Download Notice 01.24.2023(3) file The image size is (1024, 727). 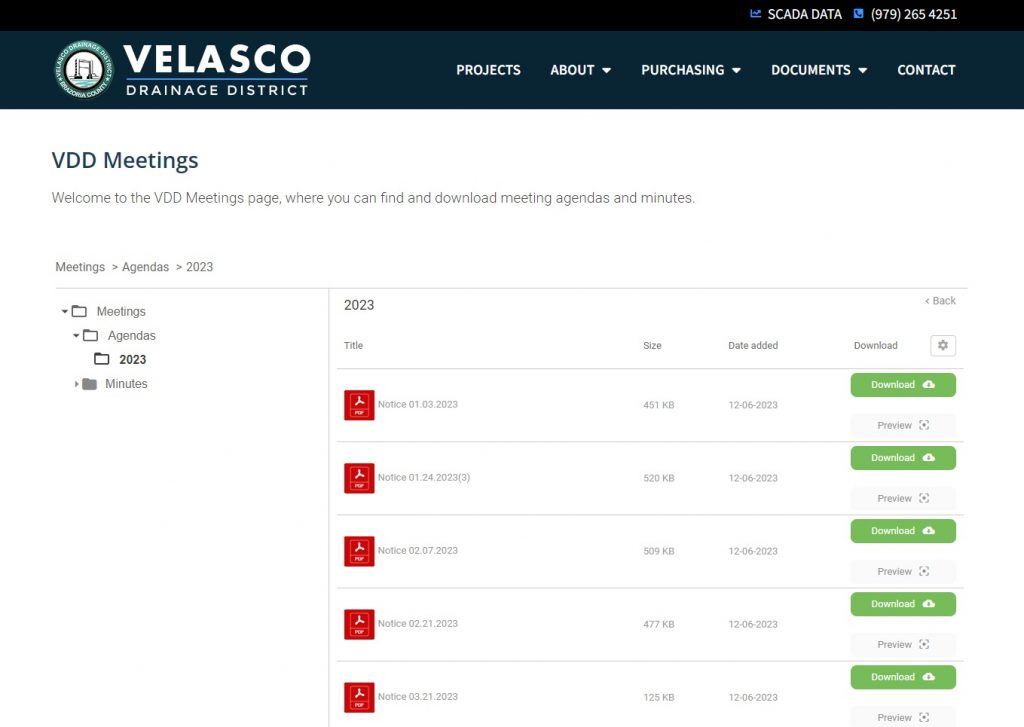coord(902,458)
